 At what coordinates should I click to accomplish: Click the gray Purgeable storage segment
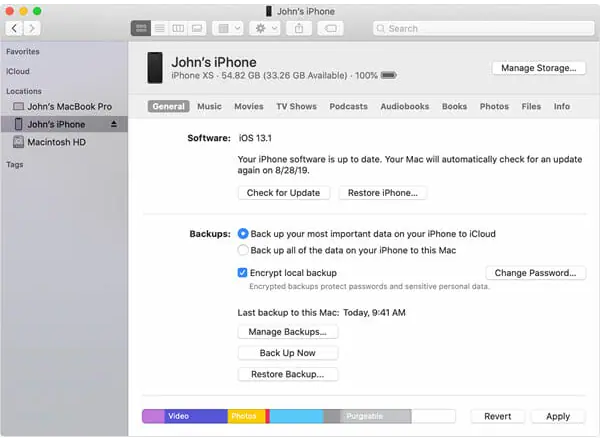(375, 416)
